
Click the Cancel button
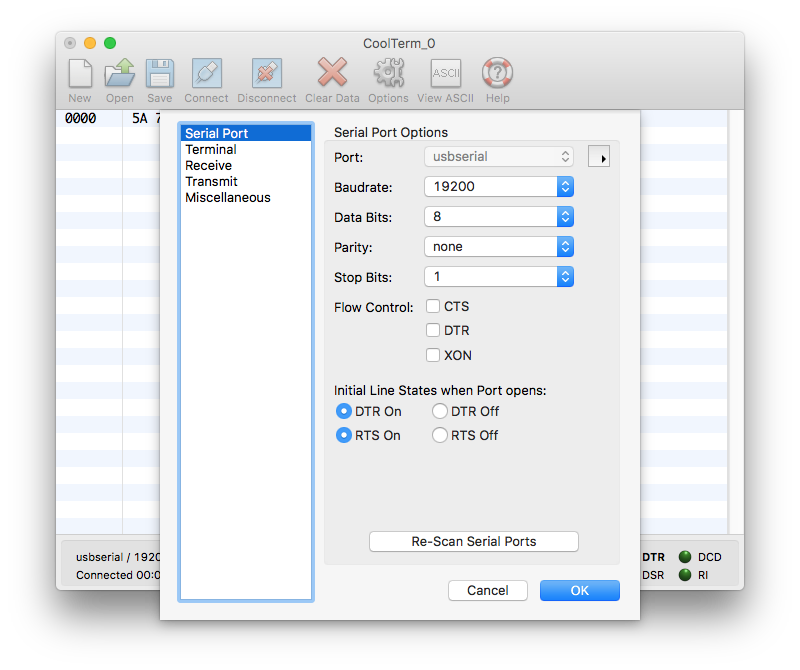coord(488,590)
